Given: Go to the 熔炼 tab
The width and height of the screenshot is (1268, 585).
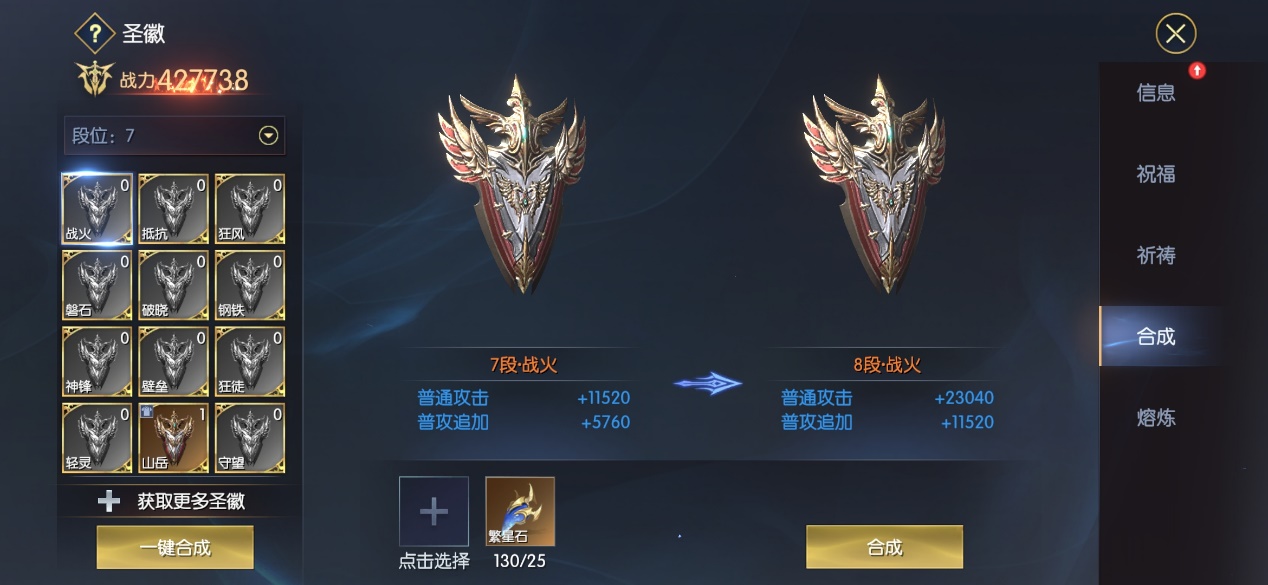Looking at the screenshot, I should [x=1156, y=418].
